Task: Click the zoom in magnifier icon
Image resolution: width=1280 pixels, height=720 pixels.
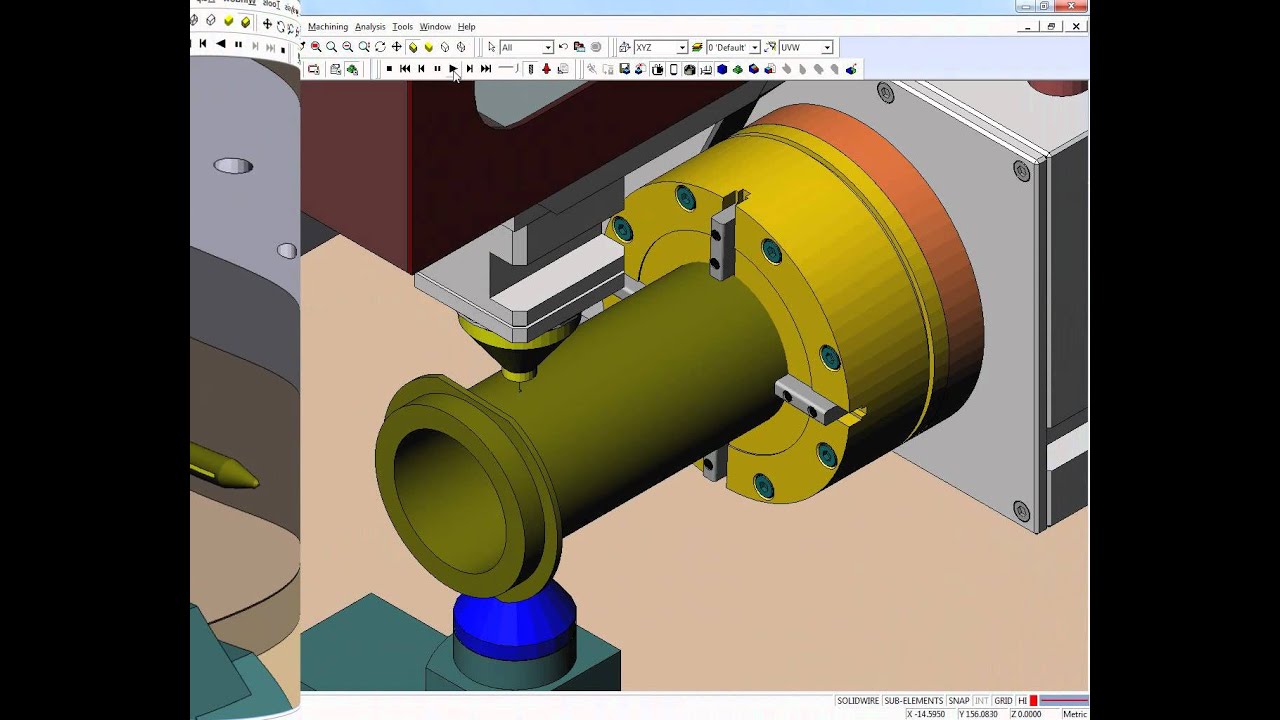Action: pyautogui.click(x=332, y=47)
